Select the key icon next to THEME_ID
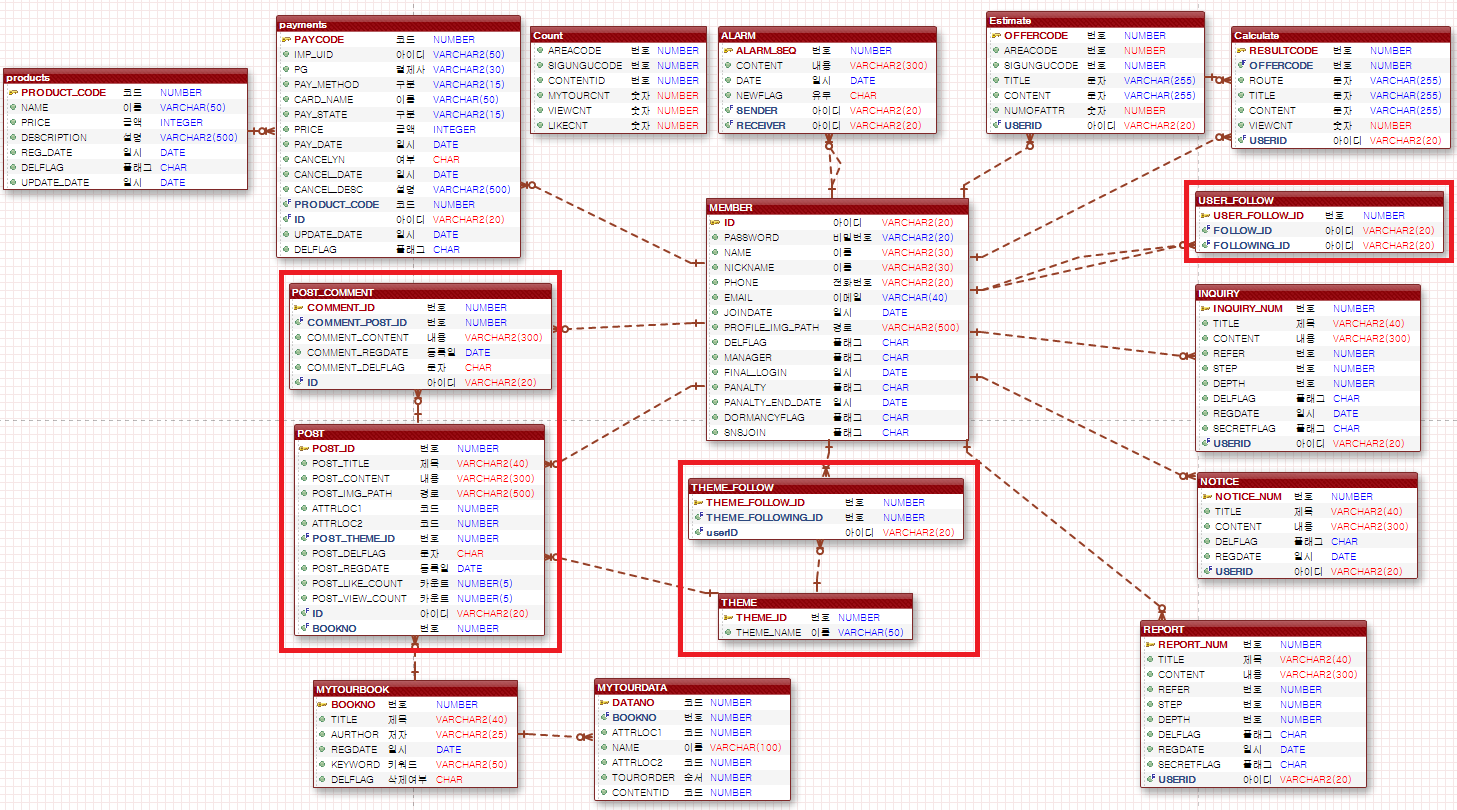The width and height of the screenshot is (1457, 810). 727,617
